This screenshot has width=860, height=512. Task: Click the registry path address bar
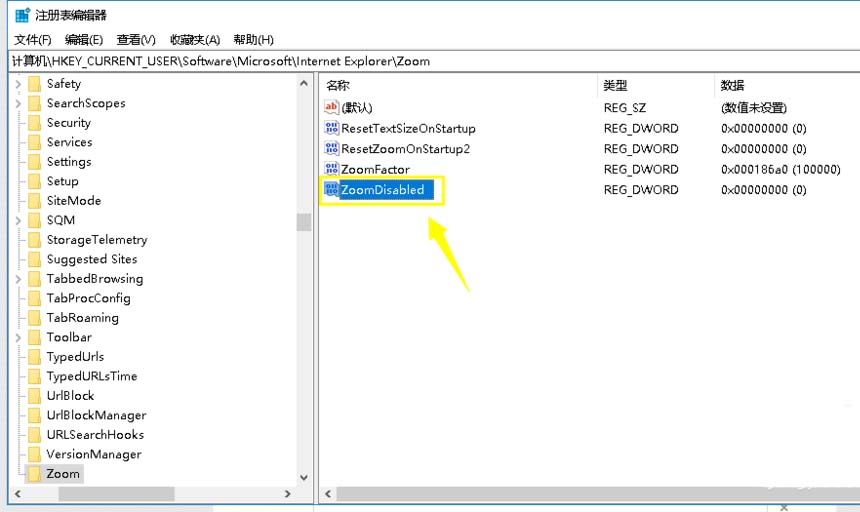434,61
